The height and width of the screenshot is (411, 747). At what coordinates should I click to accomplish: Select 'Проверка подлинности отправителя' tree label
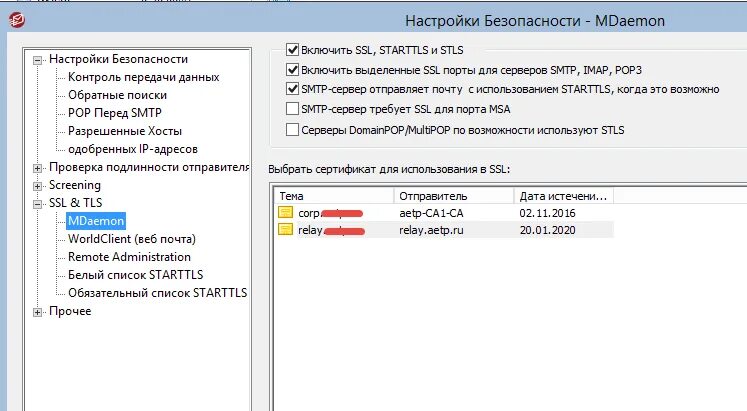click(149, 167)
